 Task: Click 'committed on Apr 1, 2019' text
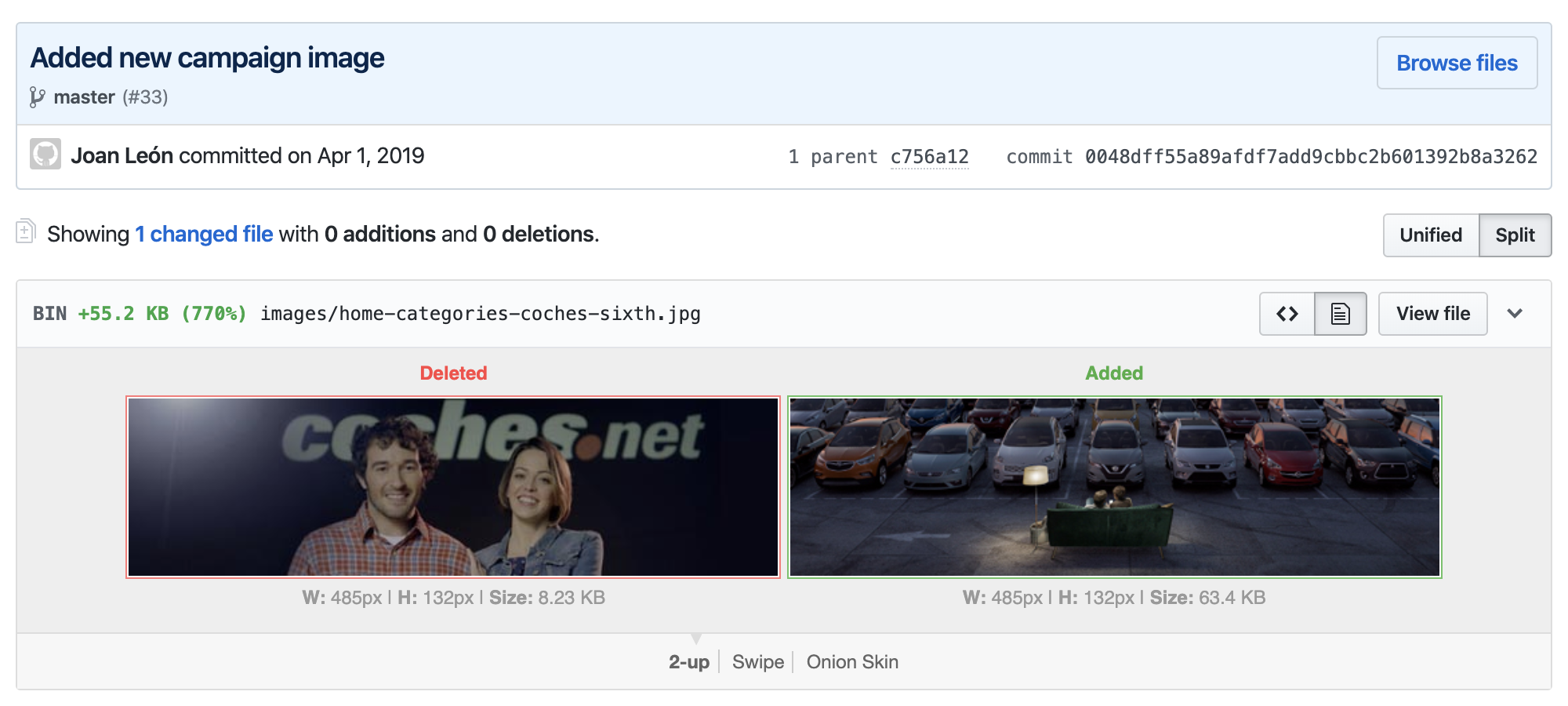pos(302,155)
